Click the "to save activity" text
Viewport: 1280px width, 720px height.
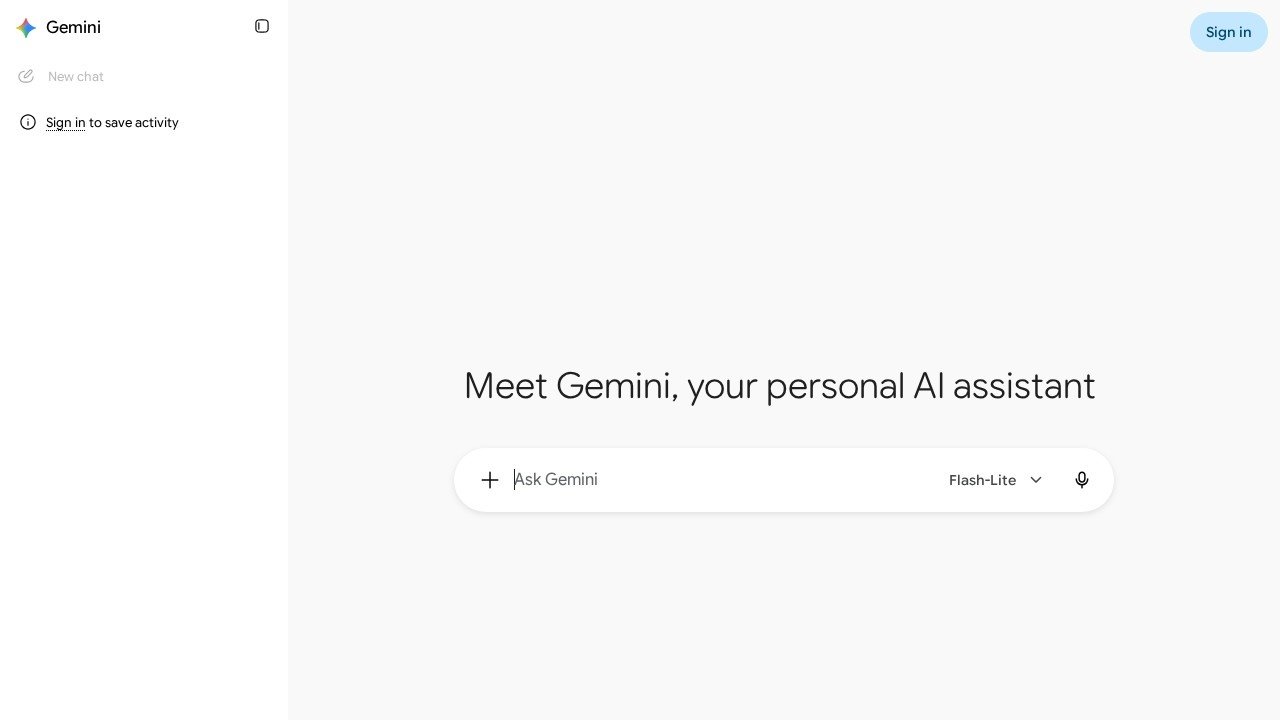(x=134, y=123)
